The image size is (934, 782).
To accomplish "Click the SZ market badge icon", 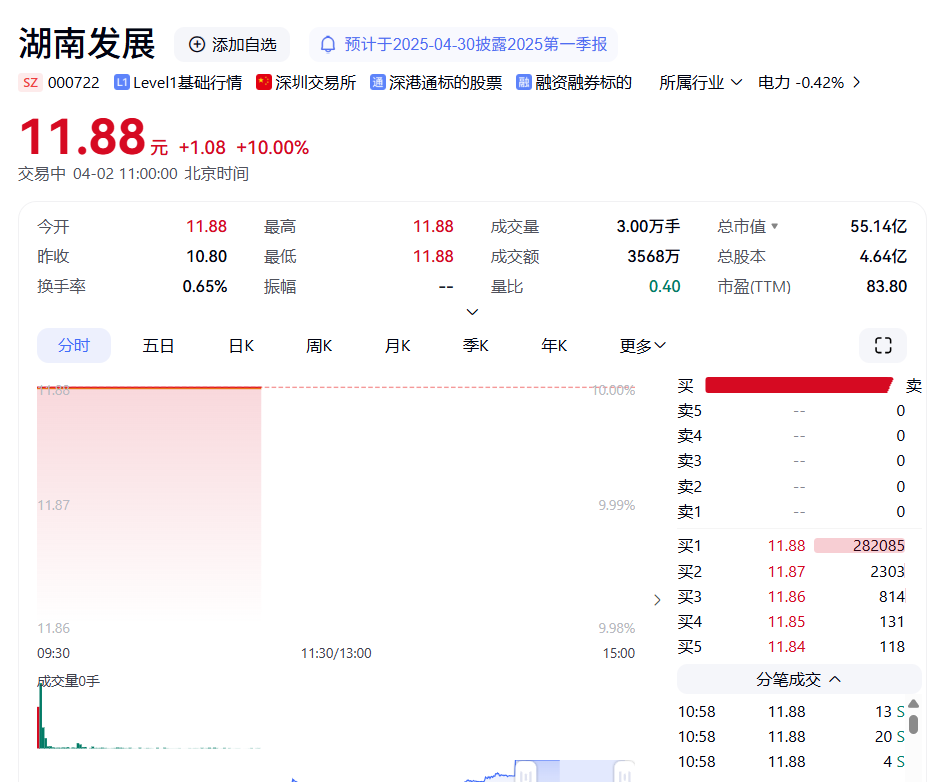I will click(30, 83).
